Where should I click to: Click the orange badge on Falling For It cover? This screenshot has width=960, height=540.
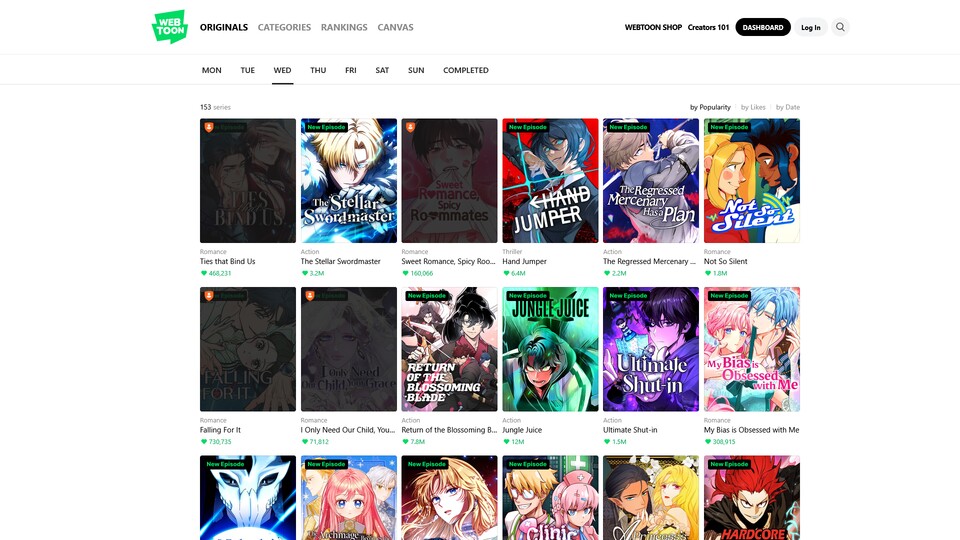pyautogui.click(x=209, y=296)
